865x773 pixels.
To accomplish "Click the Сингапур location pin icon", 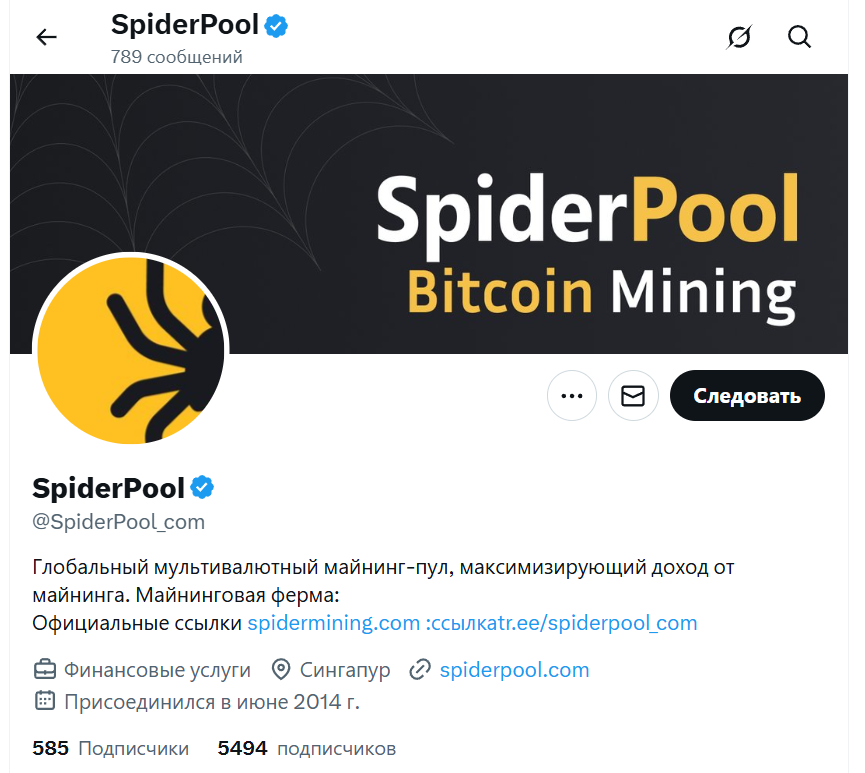I will click(x=281, y=670).
